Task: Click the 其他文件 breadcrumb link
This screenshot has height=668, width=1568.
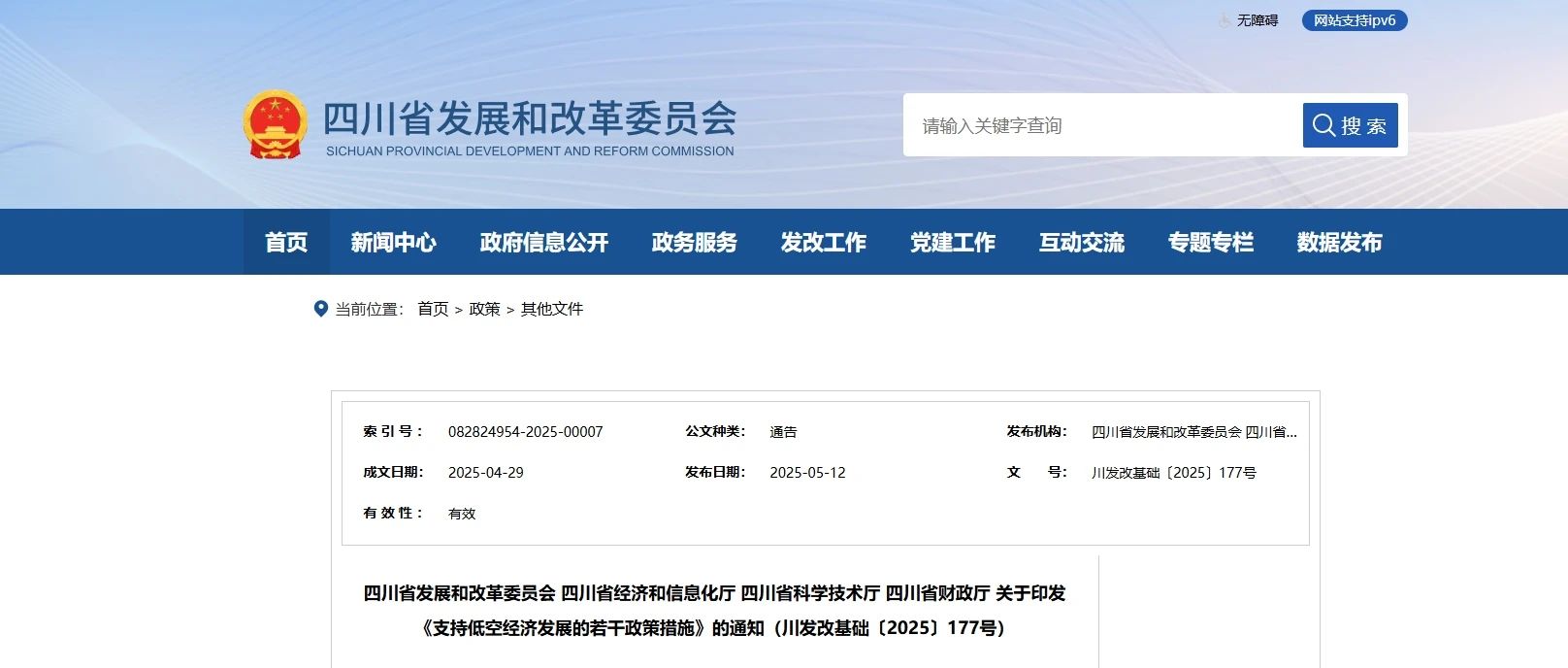Action: pyautogui.click(x=552, y=309)
